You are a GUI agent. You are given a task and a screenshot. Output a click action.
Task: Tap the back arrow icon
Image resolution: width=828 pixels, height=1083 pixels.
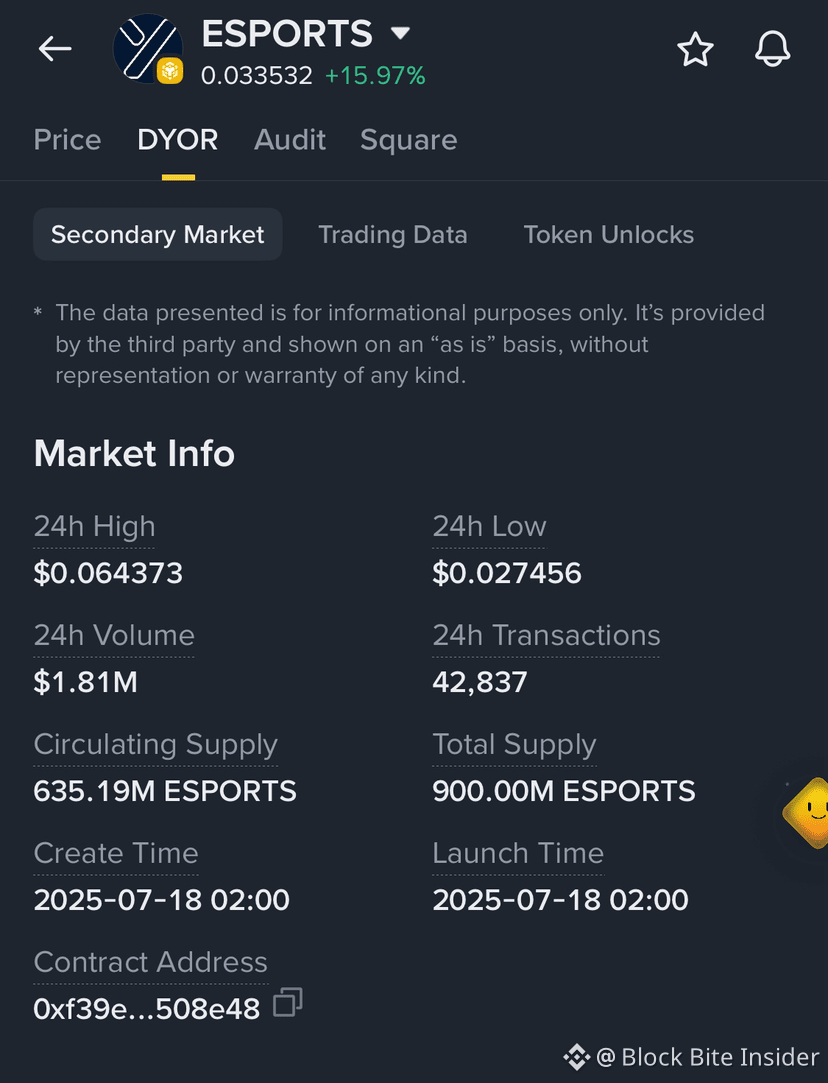click(x=55, y=48)
